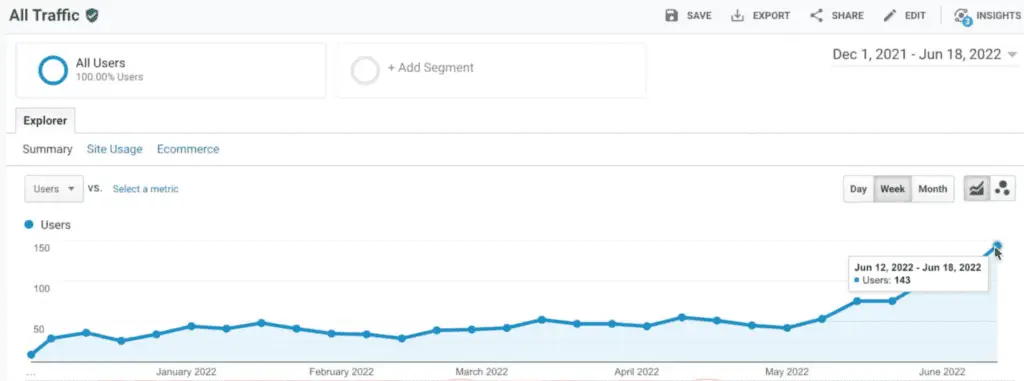Open the Users metric dropdown
The image size is (1024, 381).
coord(54,189)
